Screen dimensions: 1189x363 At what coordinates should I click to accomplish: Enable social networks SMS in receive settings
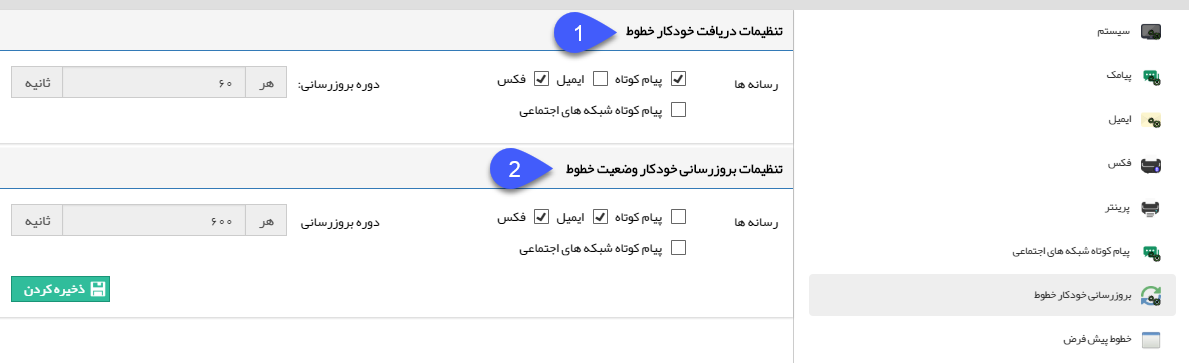679,110
